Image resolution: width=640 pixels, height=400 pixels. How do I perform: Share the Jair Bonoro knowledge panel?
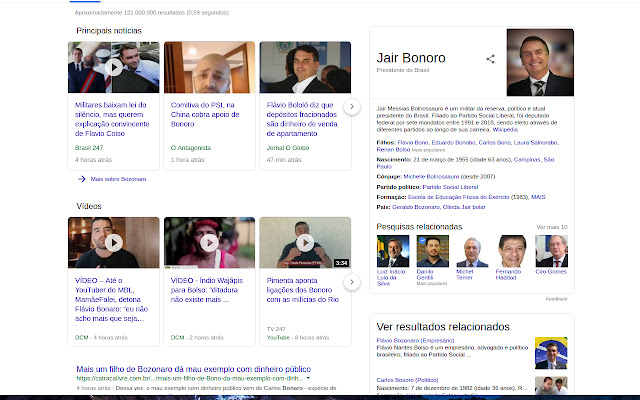[491, 59]
